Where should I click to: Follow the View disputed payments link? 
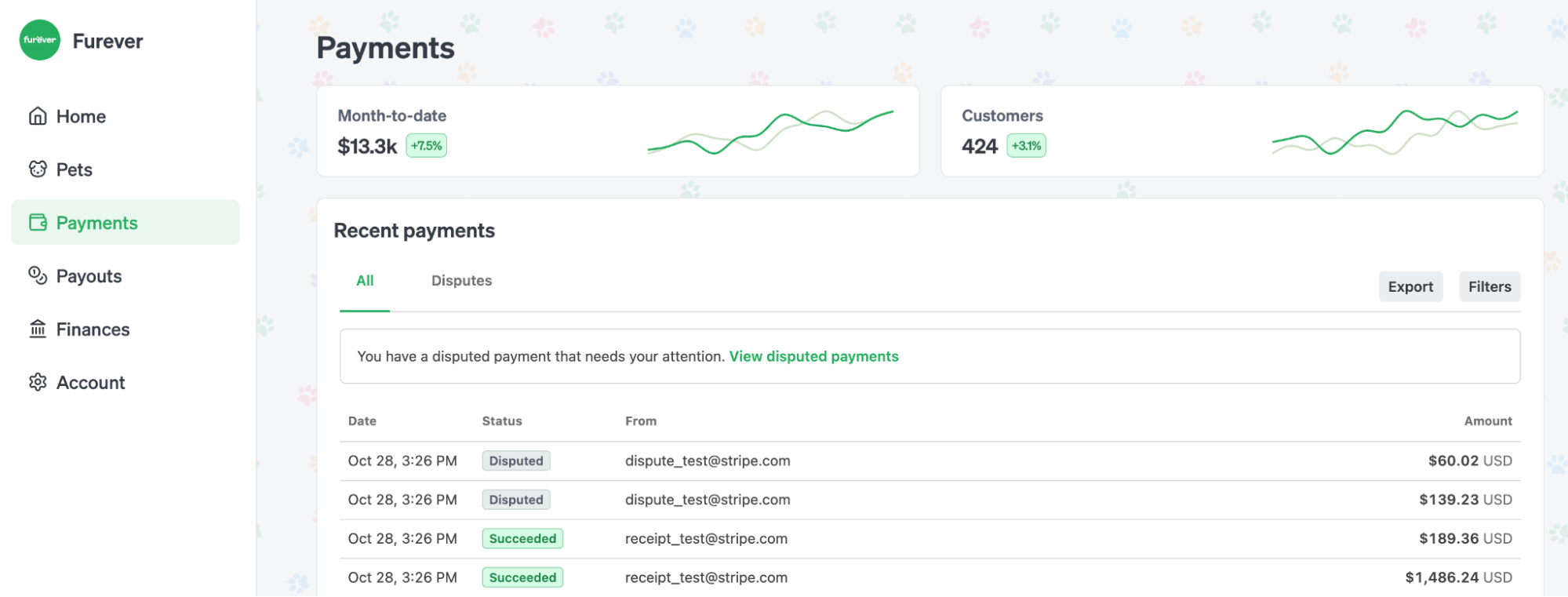813,356
